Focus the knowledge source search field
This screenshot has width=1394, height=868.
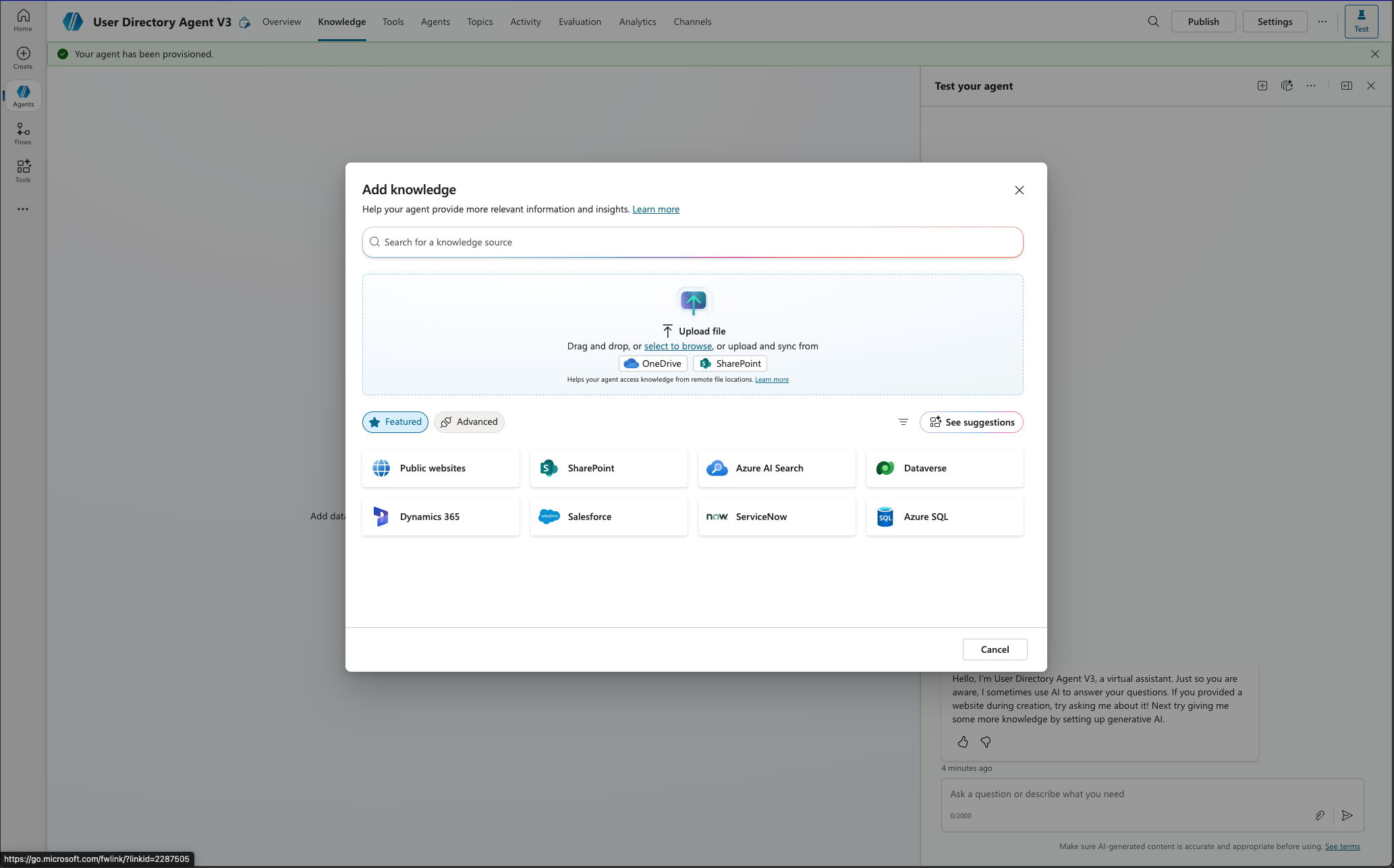(692, 242)
